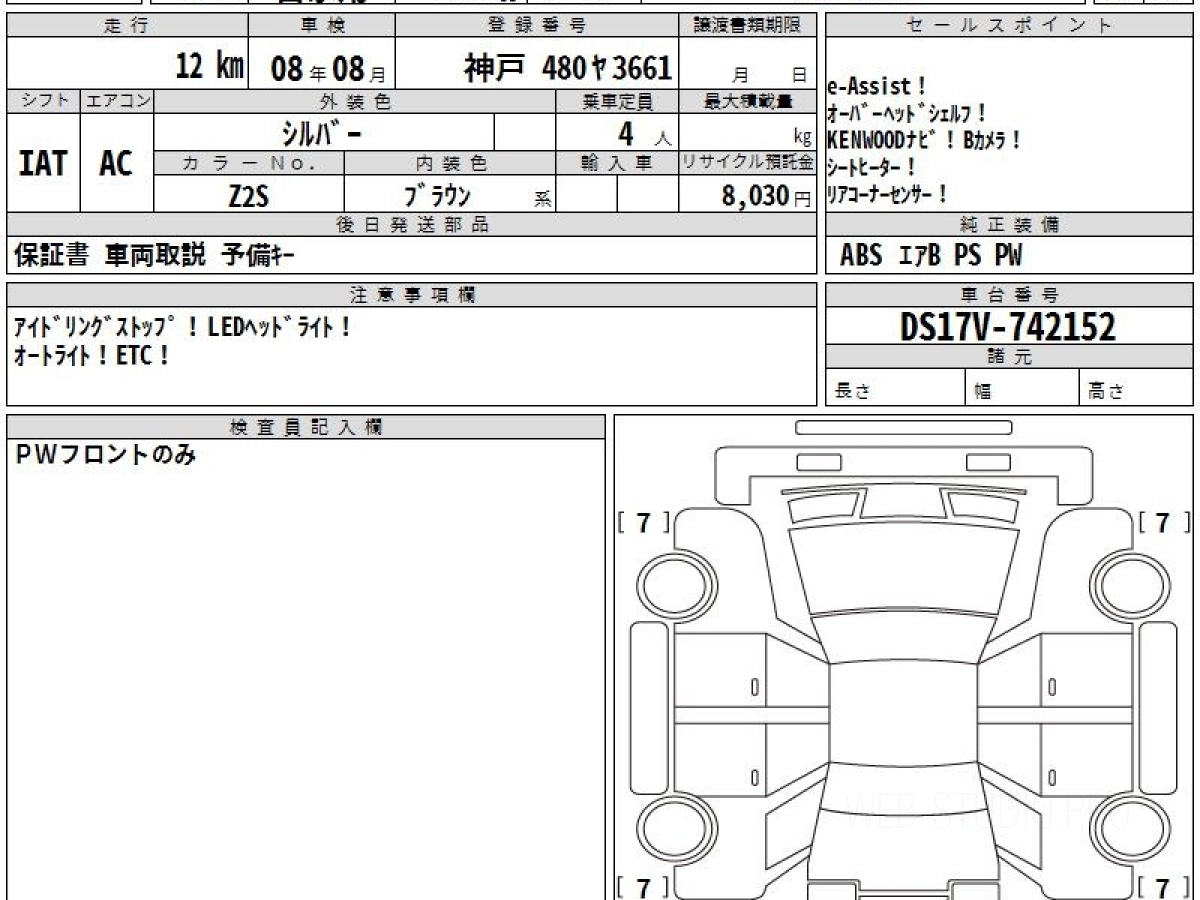Screen dimensions: 1200x900
Task: Click the 乗車定員 header
Action: click(x=617, y=101)
